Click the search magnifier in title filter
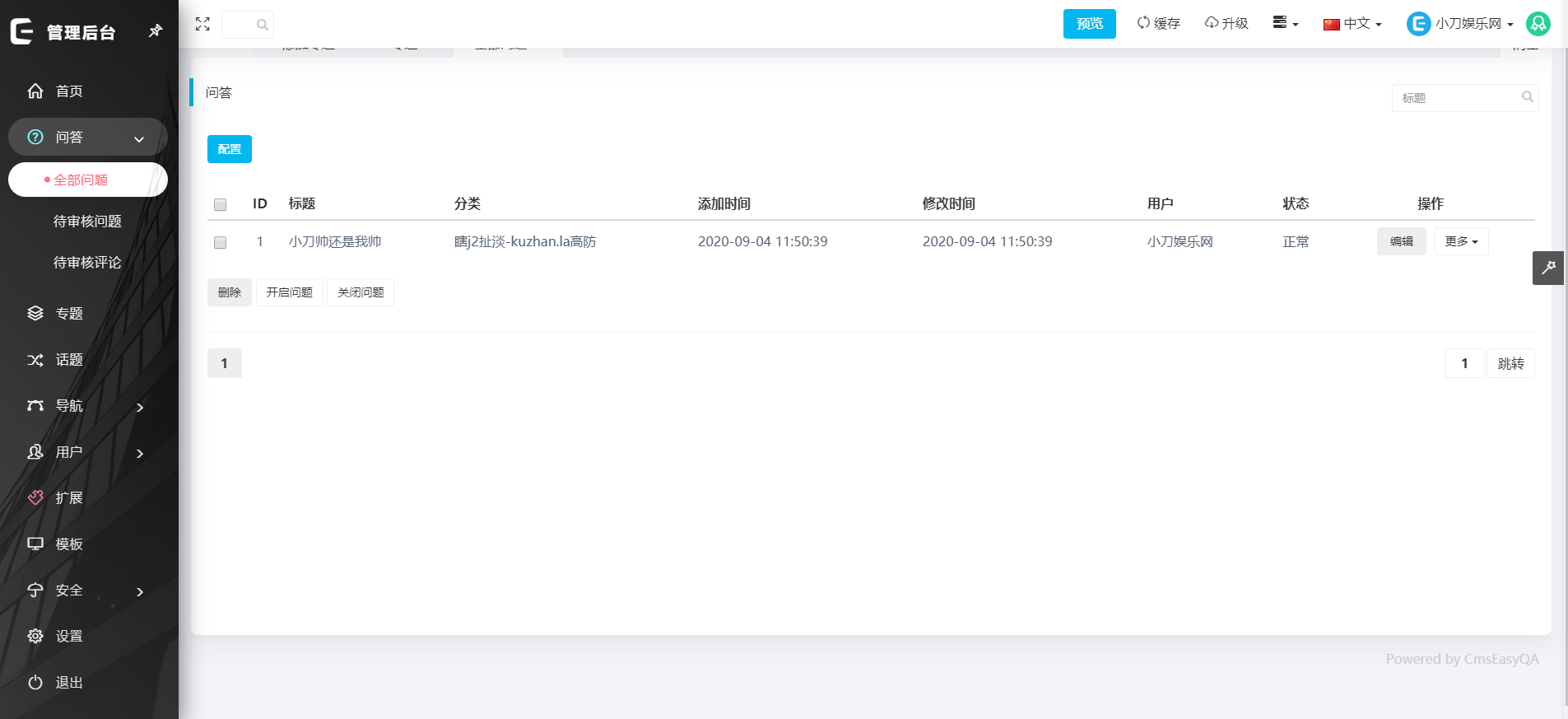This screenshot has width=1568, height=719. point(1527,97)
